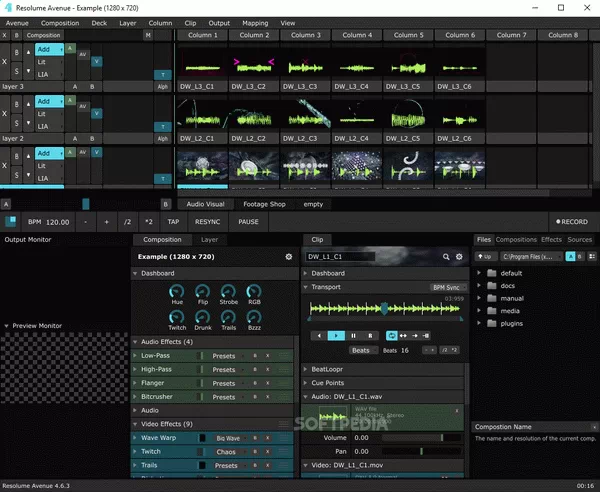Viewport: 600px width, 492px height.
Task: Open the clip settings gear icon
Action: tap(459, 257)
